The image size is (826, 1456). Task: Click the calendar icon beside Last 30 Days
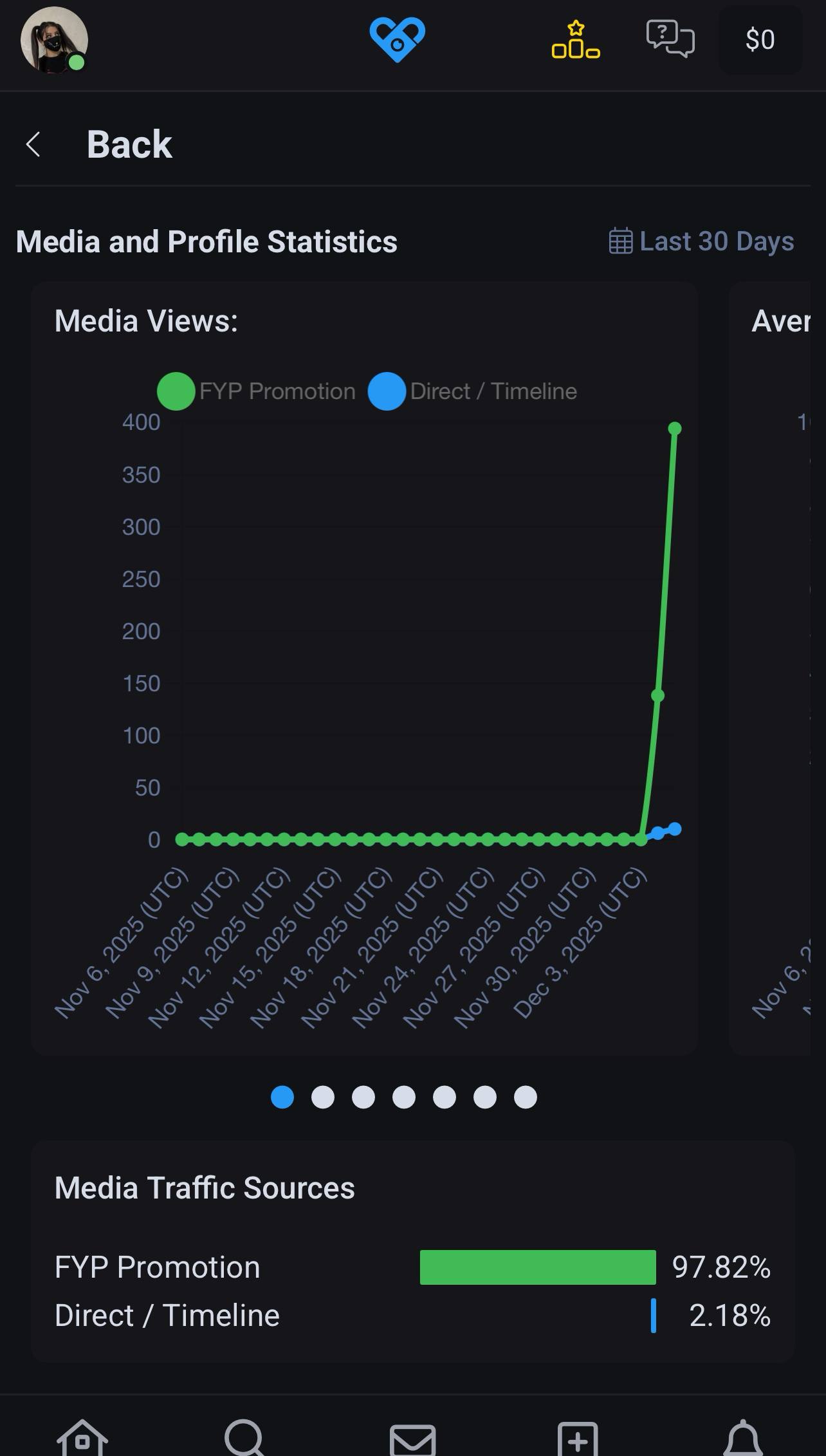pyautogui.click(x=621, y=241)
